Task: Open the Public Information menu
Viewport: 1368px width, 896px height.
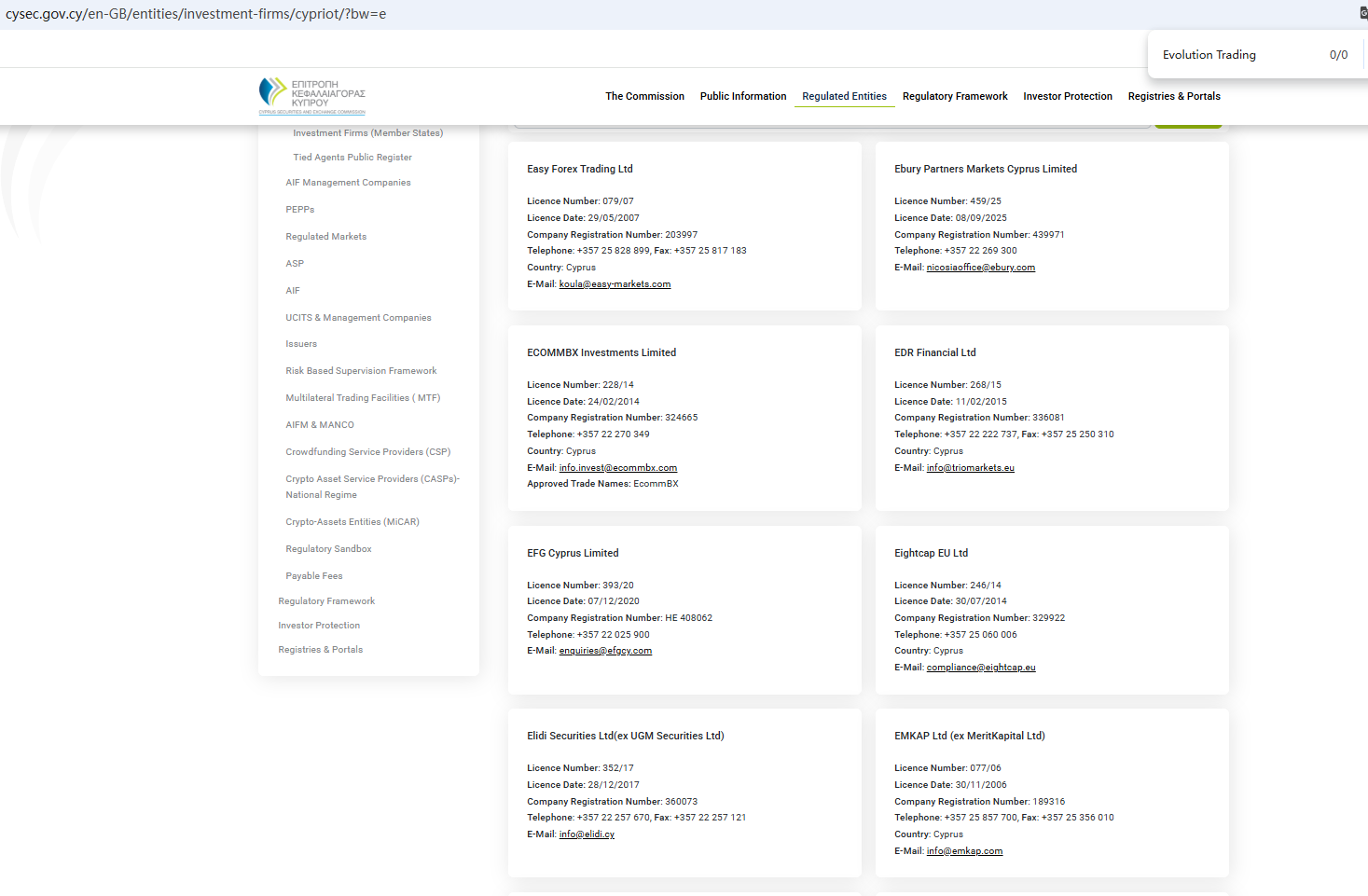Action: [x=742, y=96]
